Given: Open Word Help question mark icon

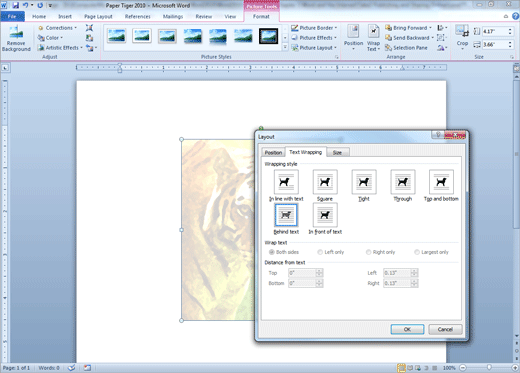Looking at the screenshot, I should pos(515,16).
